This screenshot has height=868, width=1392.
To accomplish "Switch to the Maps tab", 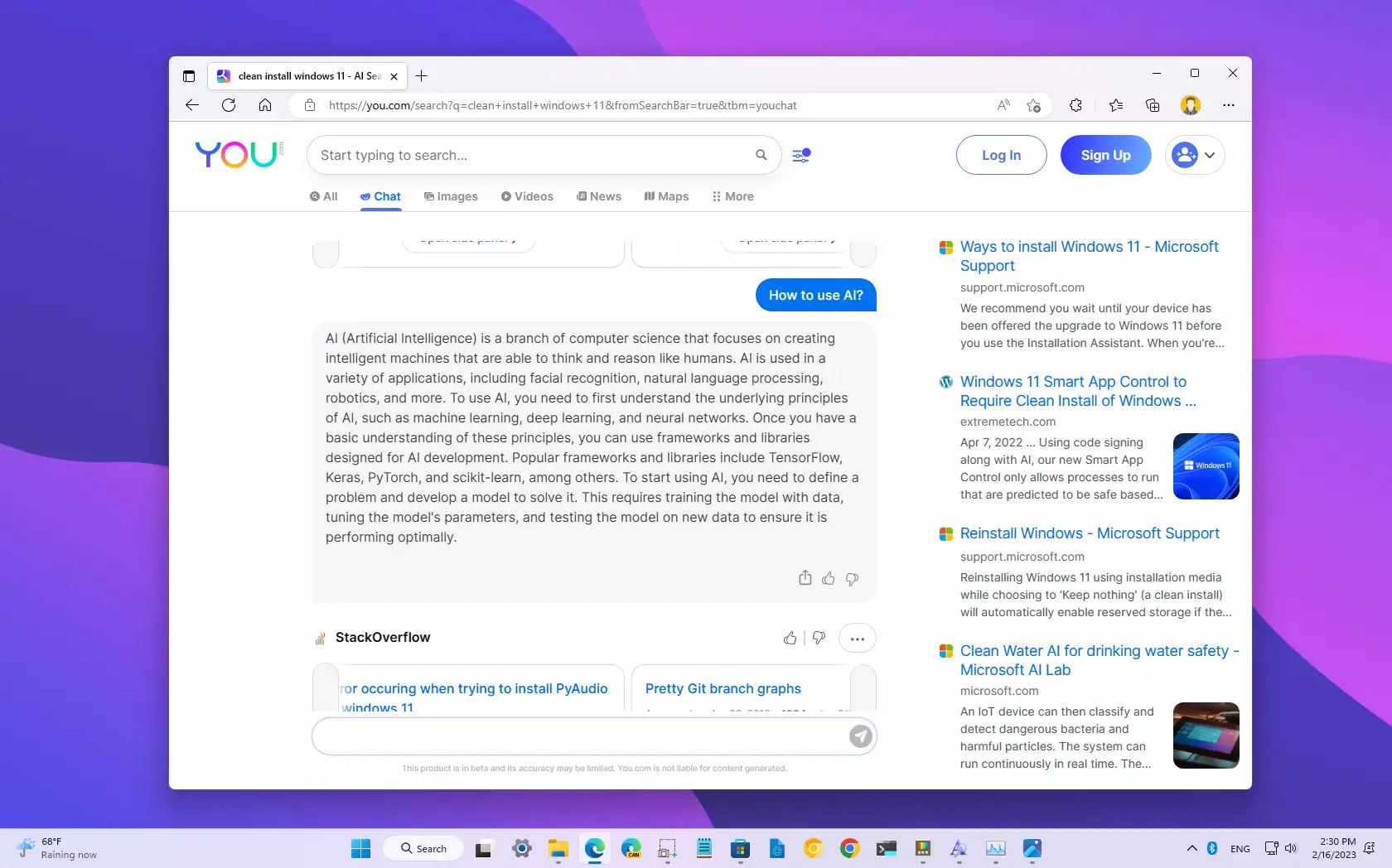I will tap(666, 196).
